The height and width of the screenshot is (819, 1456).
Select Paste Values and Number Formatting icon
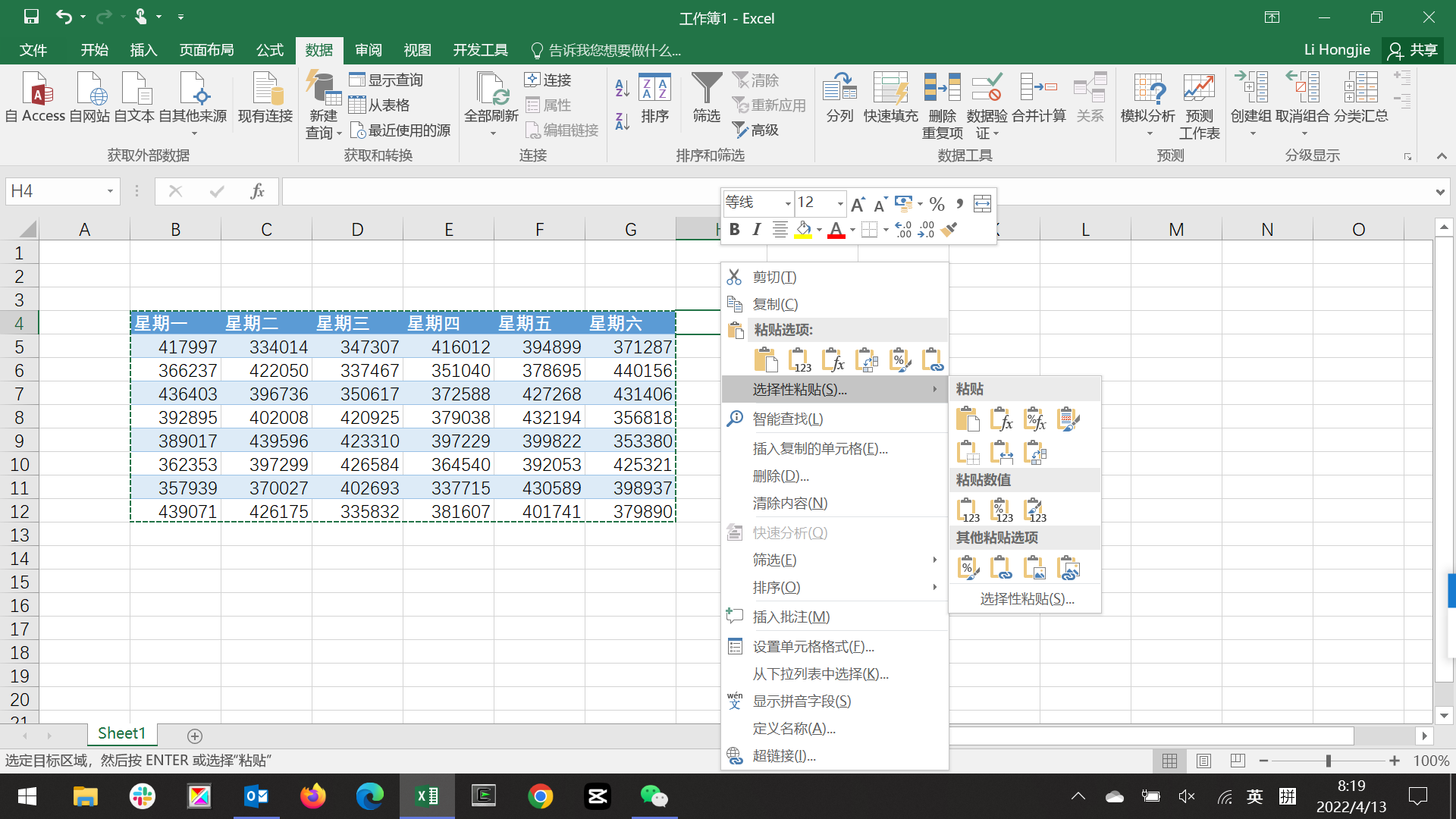pos(1002,510)
